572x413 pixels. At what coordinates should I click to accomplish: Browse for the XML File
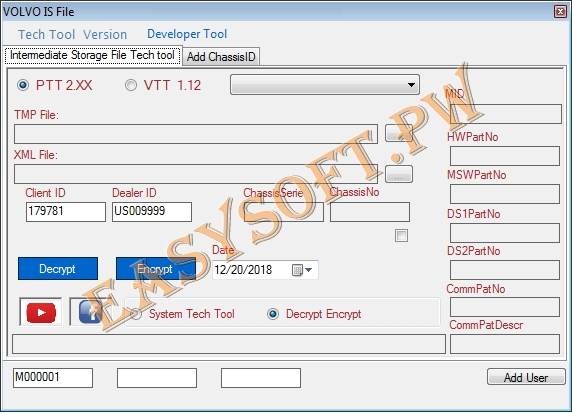399,174
